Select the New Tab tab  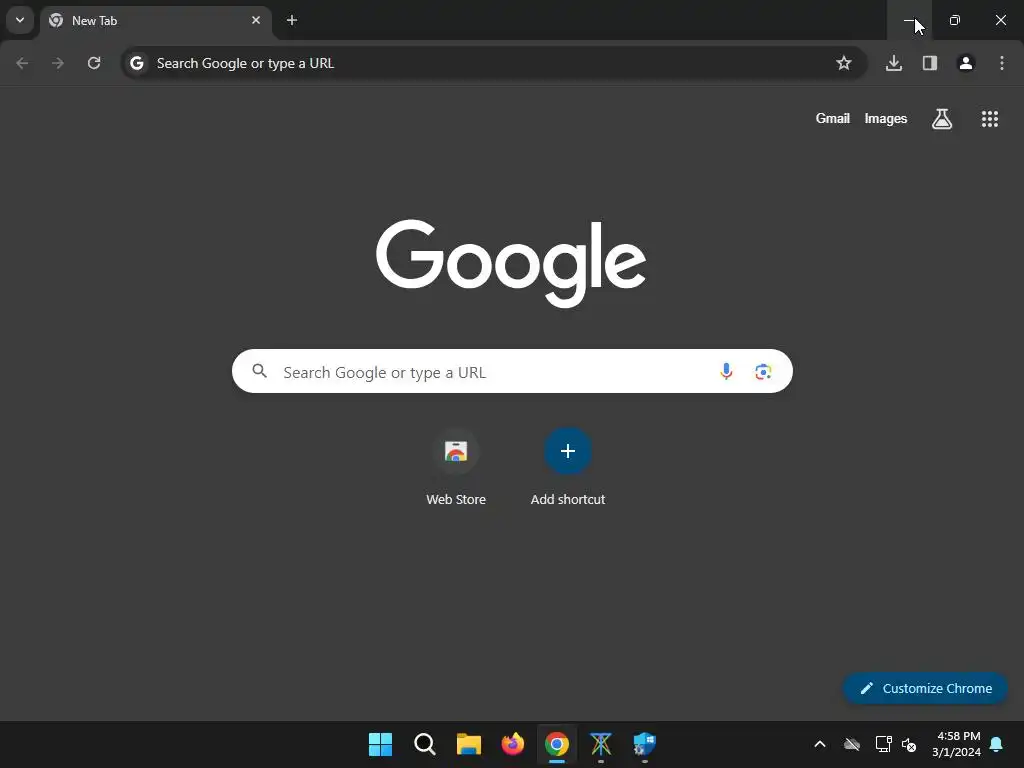156,21
